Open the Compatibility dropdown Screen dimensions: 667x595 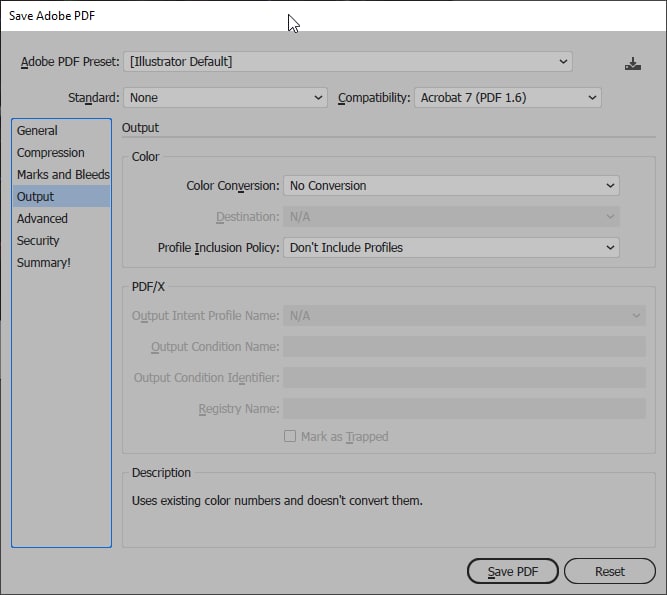507,98
